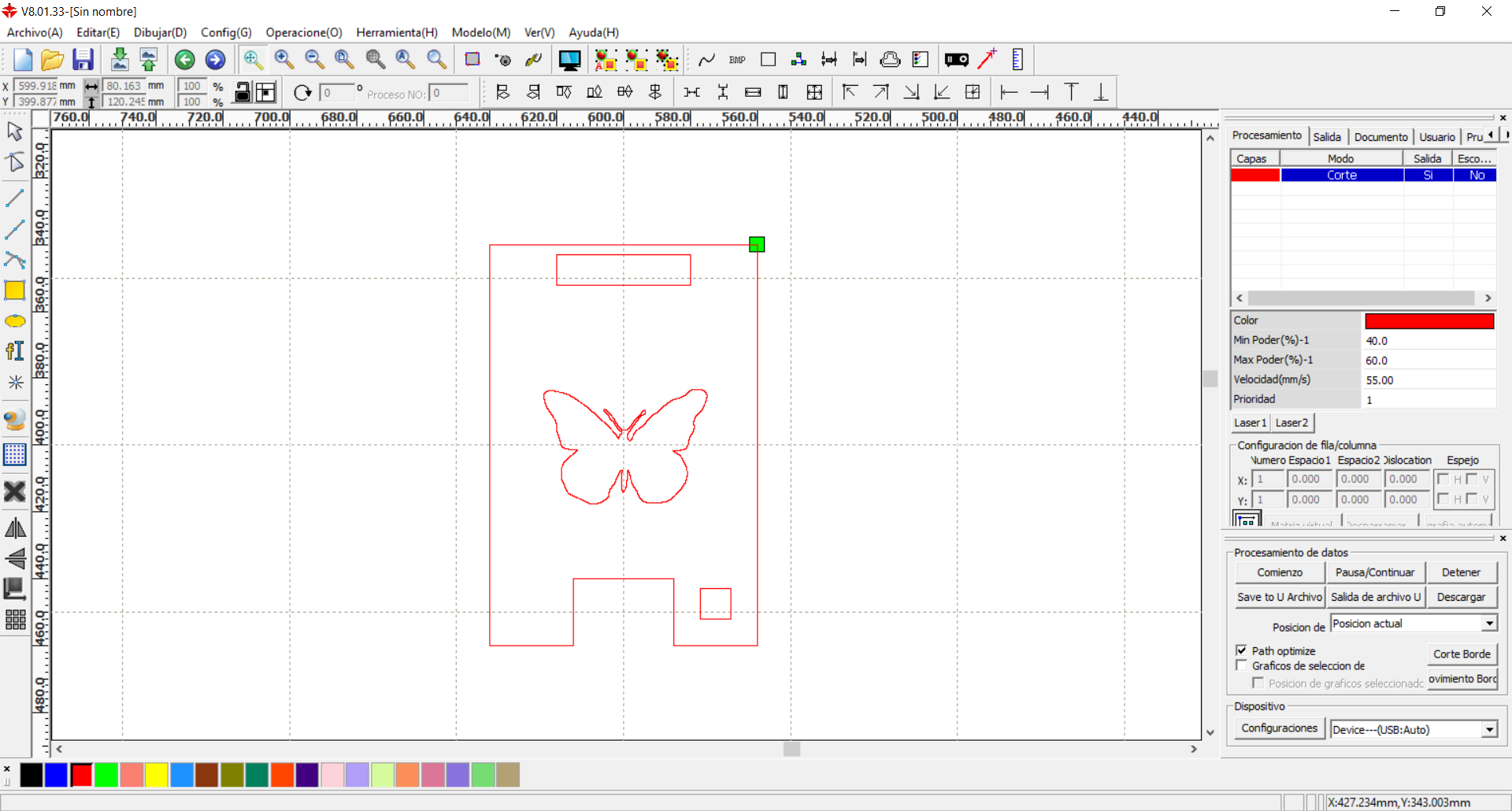This screenshot has width=1512, height=811.
Task: Click the rotation angle input field
Action: (337, 93)
